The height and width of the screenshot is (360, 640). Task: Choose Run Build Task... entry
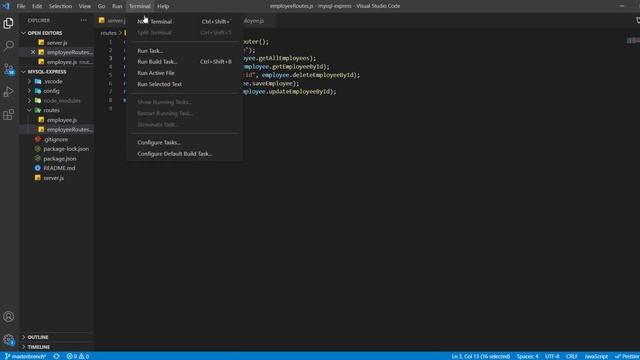(184, 62)
